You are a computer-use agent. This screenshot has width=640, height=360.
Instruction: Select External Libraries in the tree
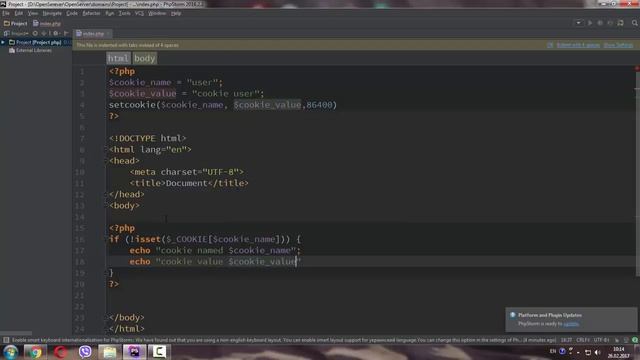(x=31, y=51)
